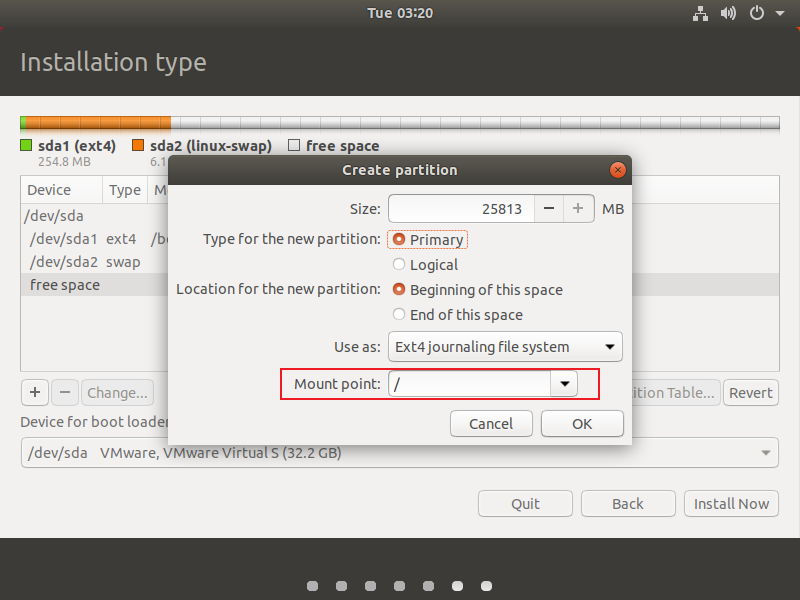The width and height of the screenshot is (800, 600).
Task: Select Logical partition type
Action: (x=426, y=265)
